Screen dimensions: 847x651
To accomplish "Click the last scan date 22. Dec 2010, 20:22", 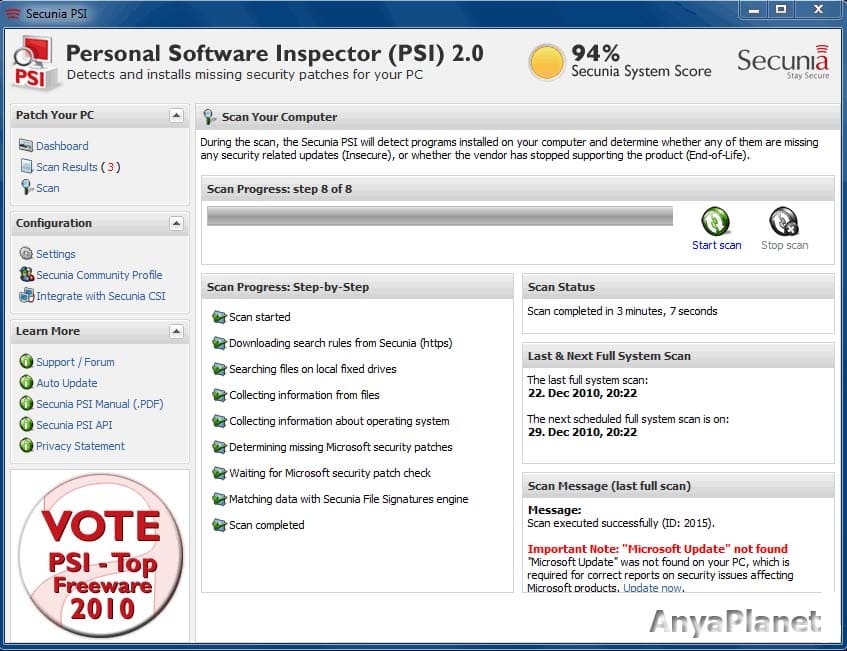I will pos(582,393).
